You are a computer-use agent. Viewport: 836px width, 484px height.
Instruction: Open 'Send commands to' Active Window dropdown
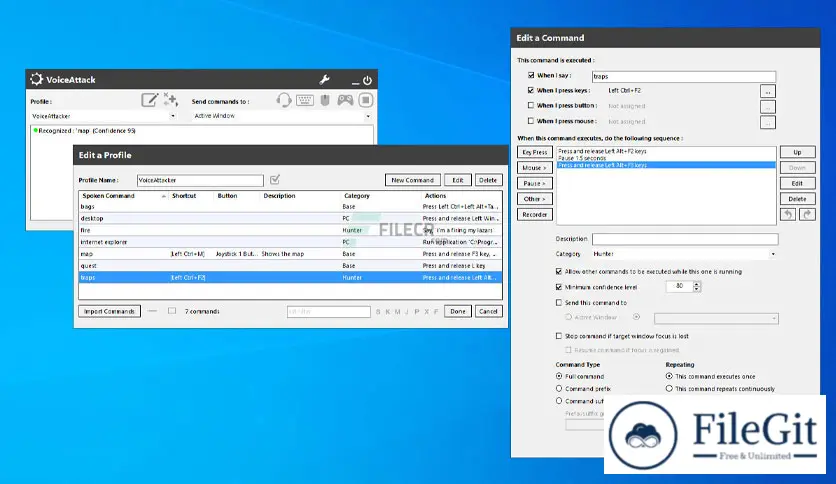pos(282,116)
